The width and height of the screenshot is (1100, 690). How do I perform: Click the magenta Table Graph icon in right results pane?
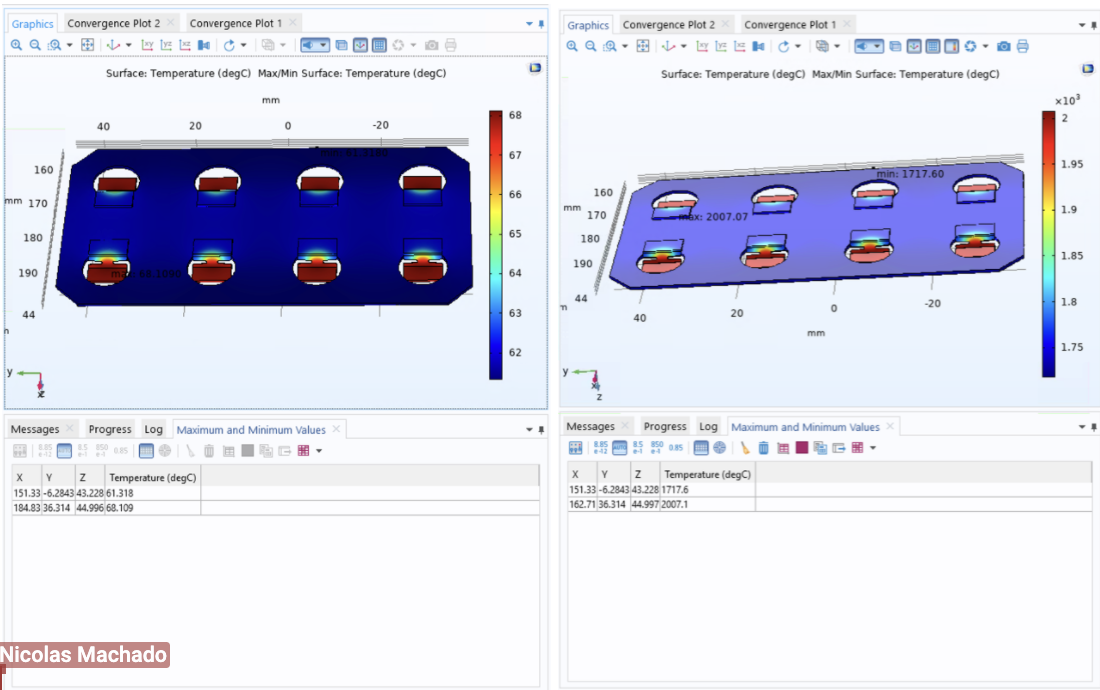(783, 447)
